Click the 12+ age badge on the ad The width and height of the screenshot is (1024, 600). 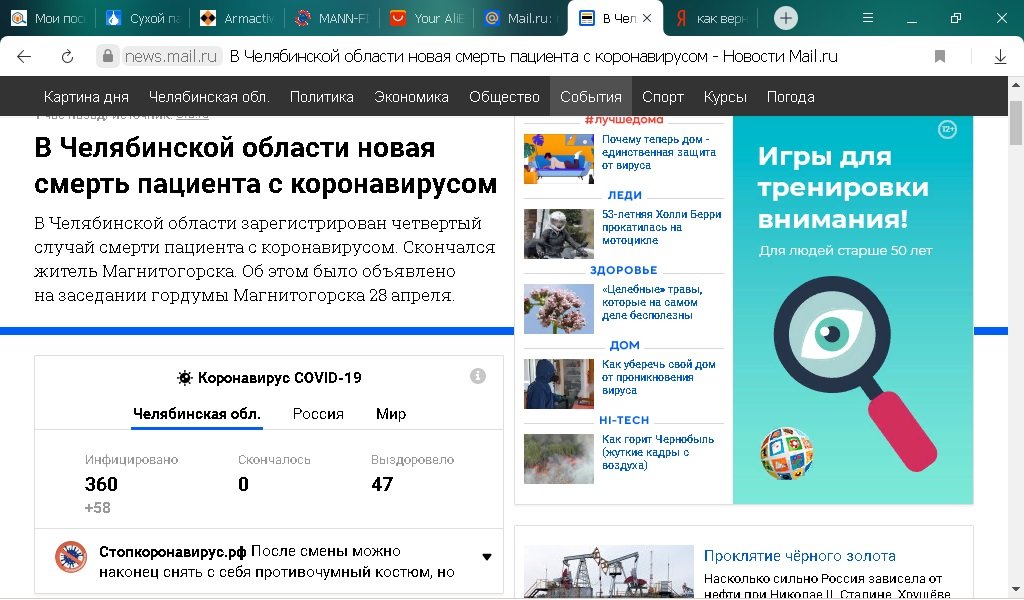(948, 129)
